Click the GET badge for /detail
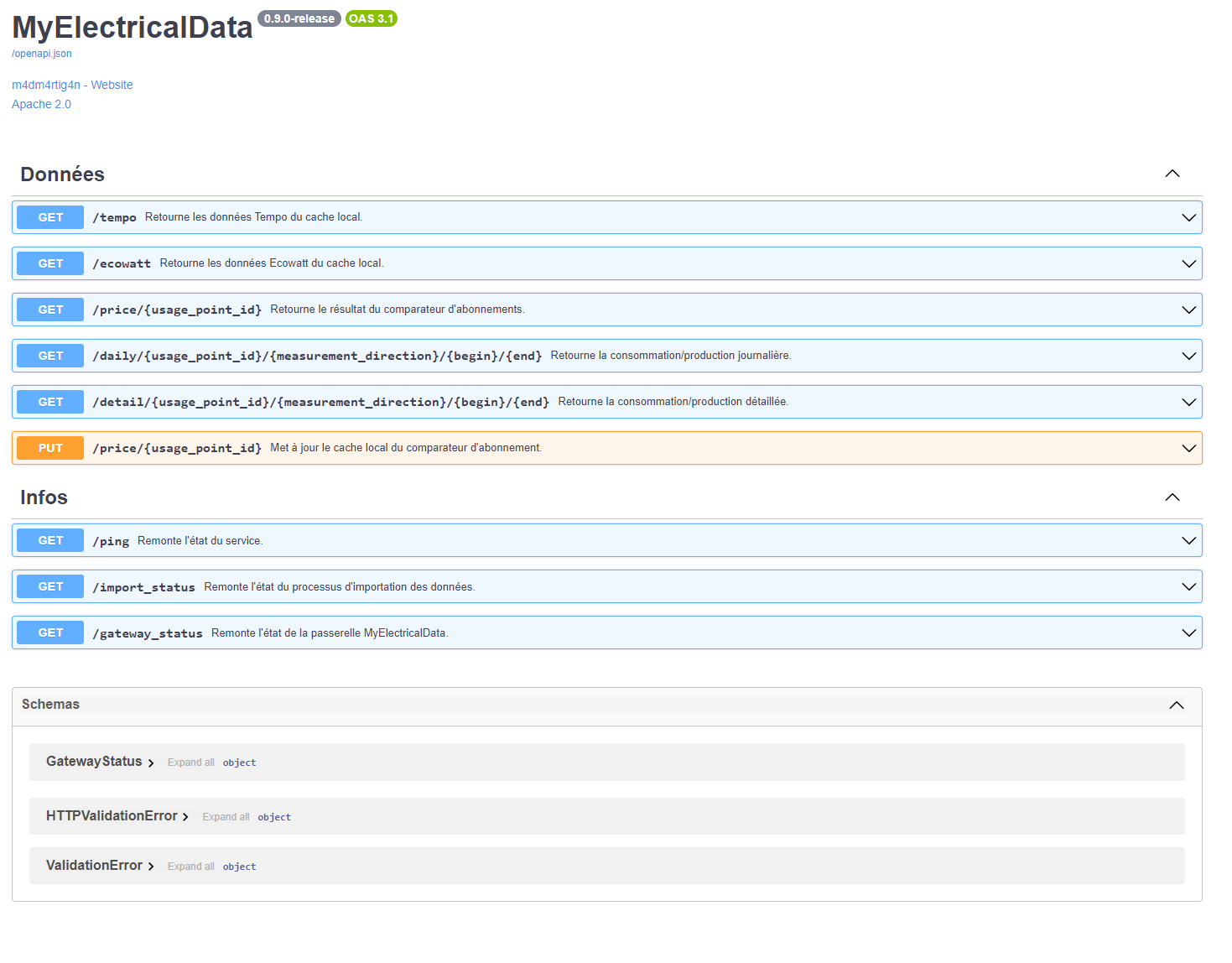 50,402
